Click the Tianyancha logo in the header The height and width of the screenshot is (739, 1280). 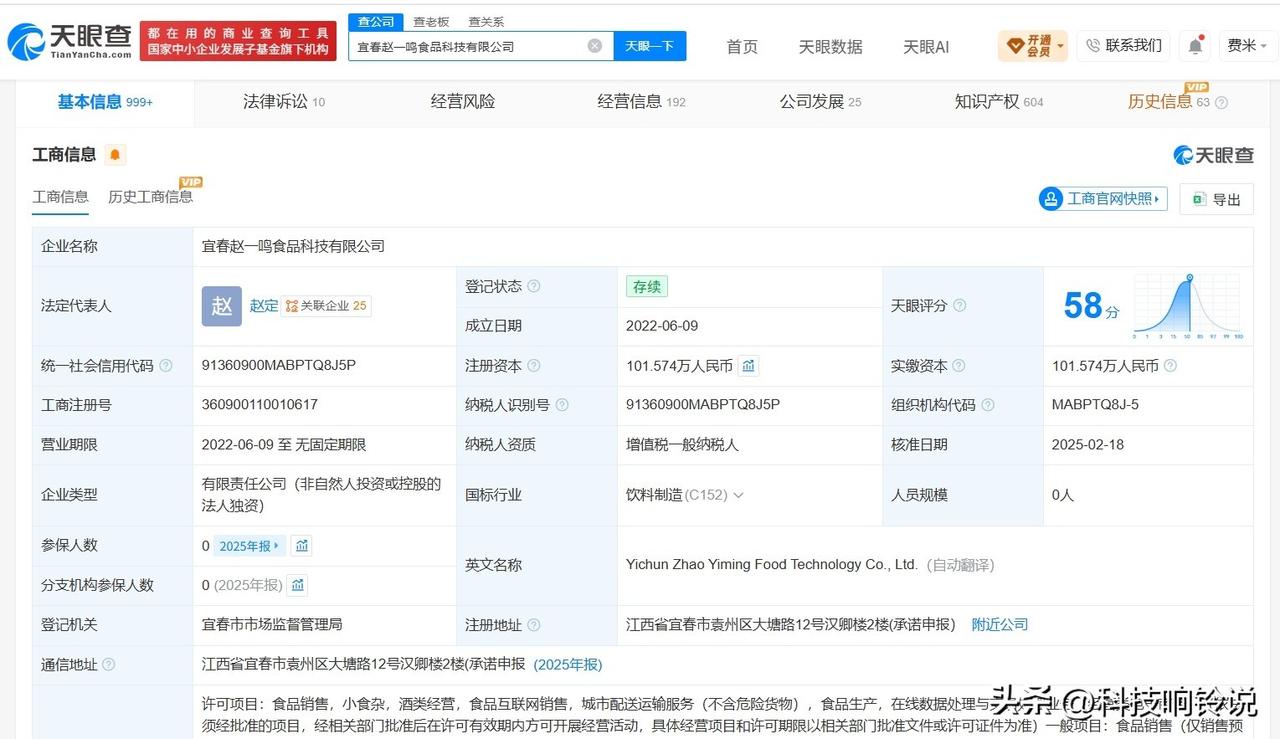(69, 41)
